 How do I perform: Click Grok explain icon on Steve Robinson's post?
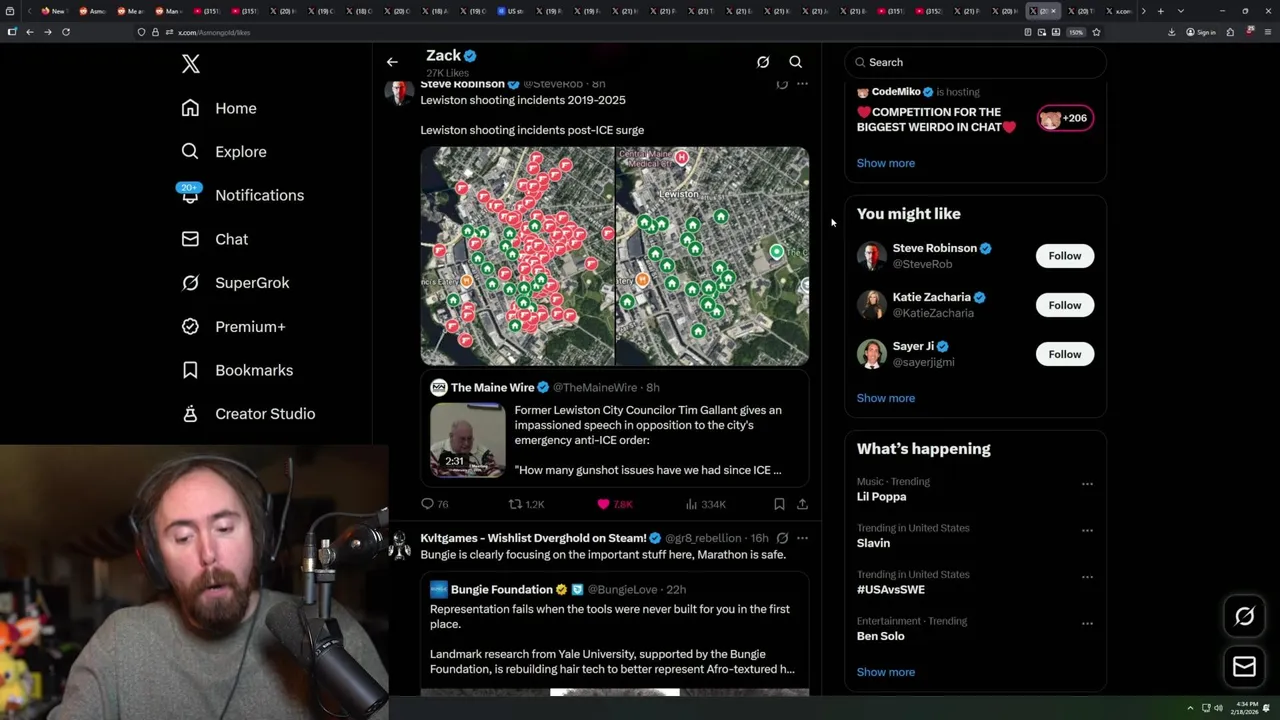(782, 84)
